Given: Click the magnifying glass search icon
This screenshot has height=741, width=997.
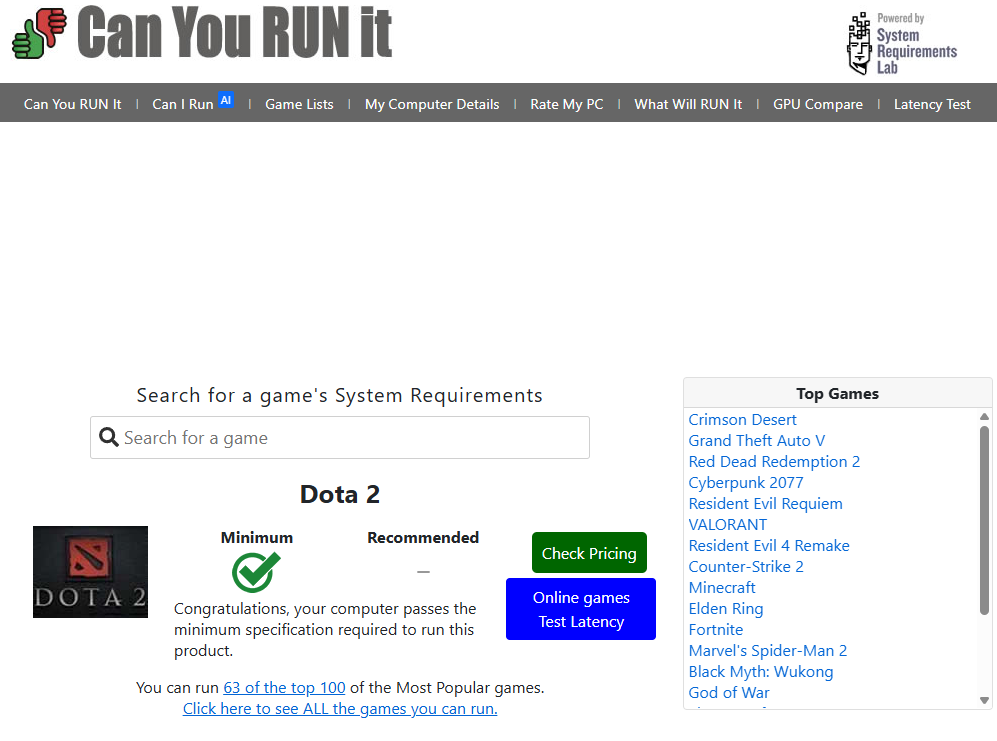Looking at the screenshot, I should click(109, 438).
